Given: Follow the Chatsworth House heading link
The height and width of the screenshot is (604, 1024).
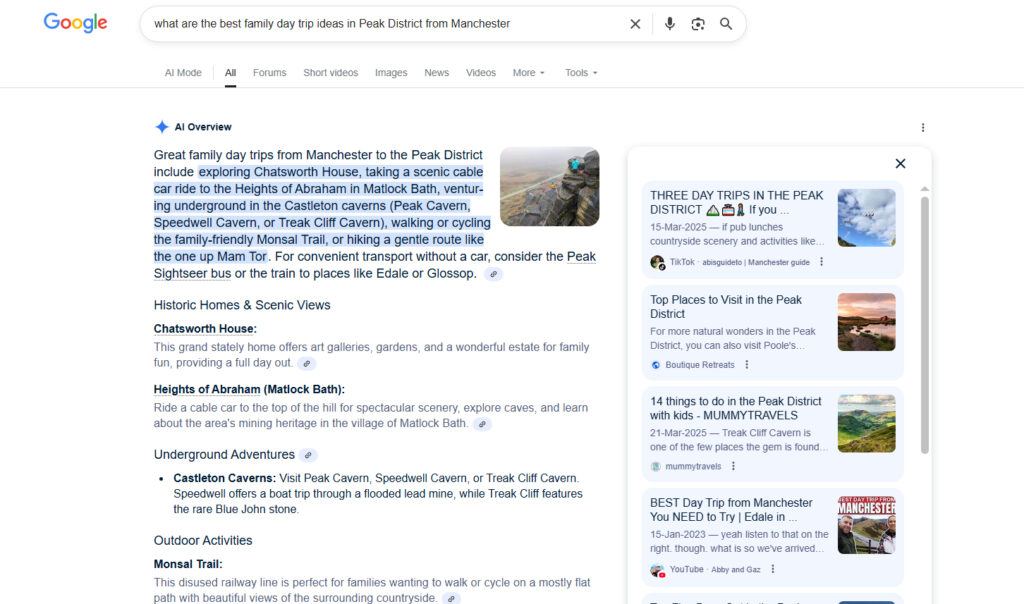Looking at the screenshot, I should [205, 329].
